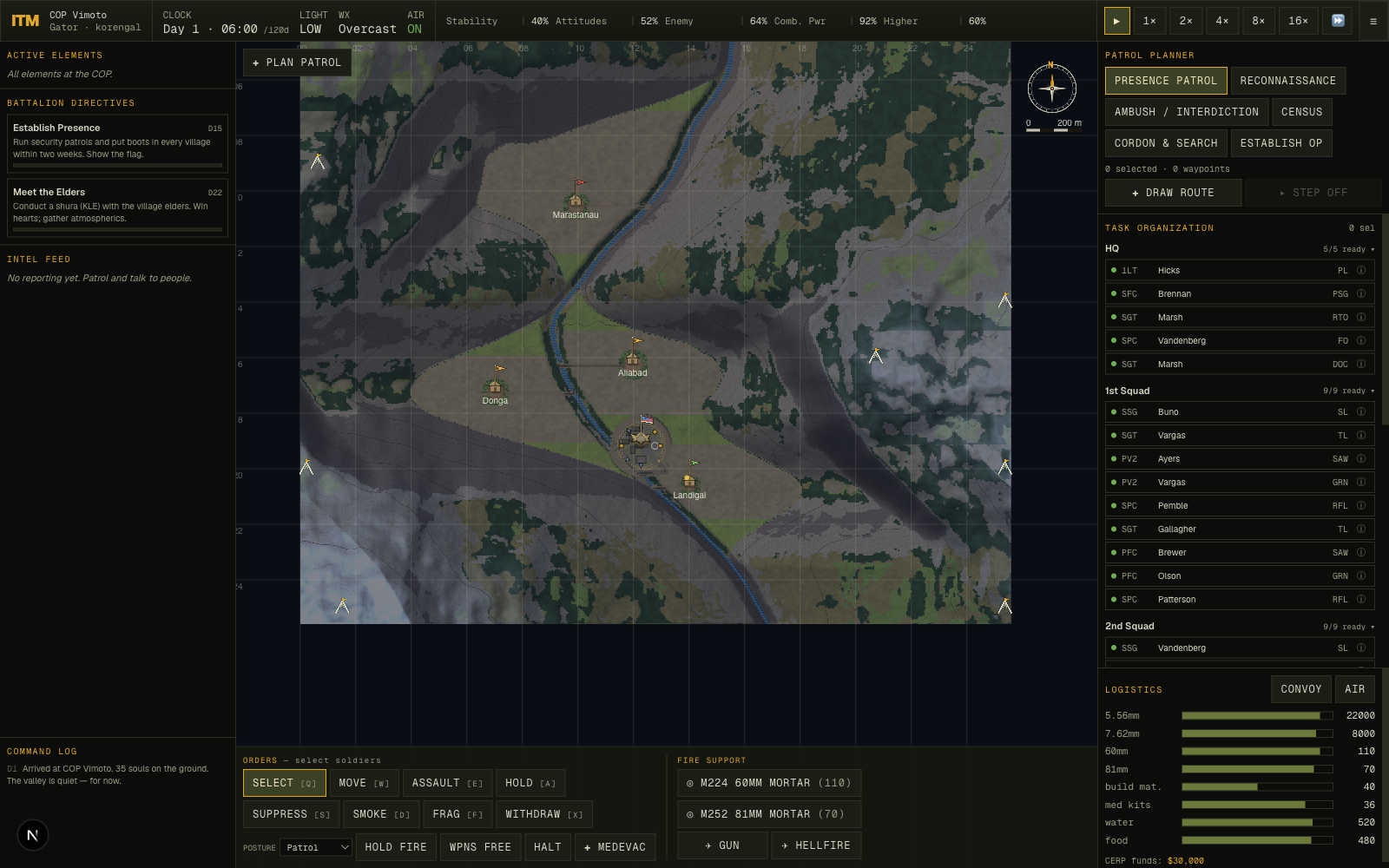Request an Air logistics delivery

pyautogui.click(x=1355, y=689)
